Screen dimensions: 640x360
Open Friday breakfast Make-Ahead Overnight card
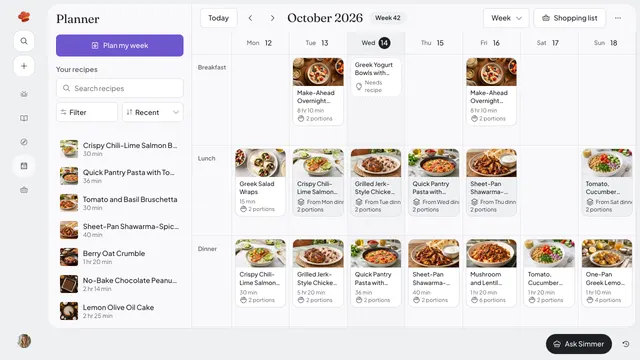click(x=491, y=91)
